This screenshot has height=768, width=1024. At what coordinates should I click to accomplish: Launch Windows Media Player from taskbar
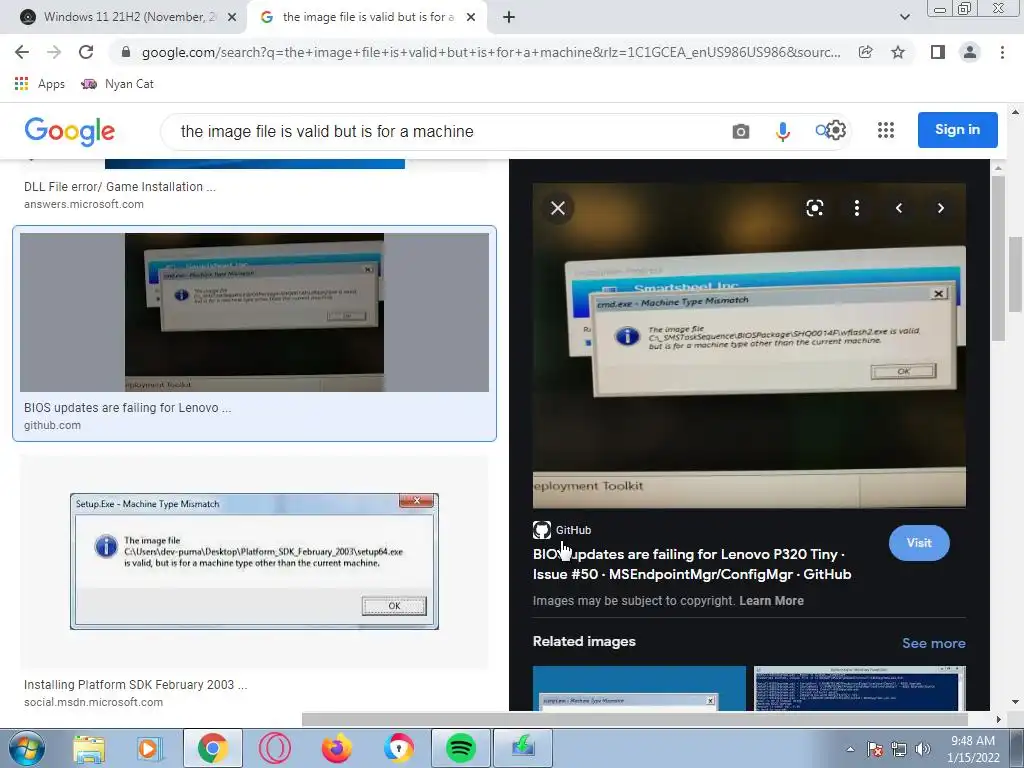point(149,748)
